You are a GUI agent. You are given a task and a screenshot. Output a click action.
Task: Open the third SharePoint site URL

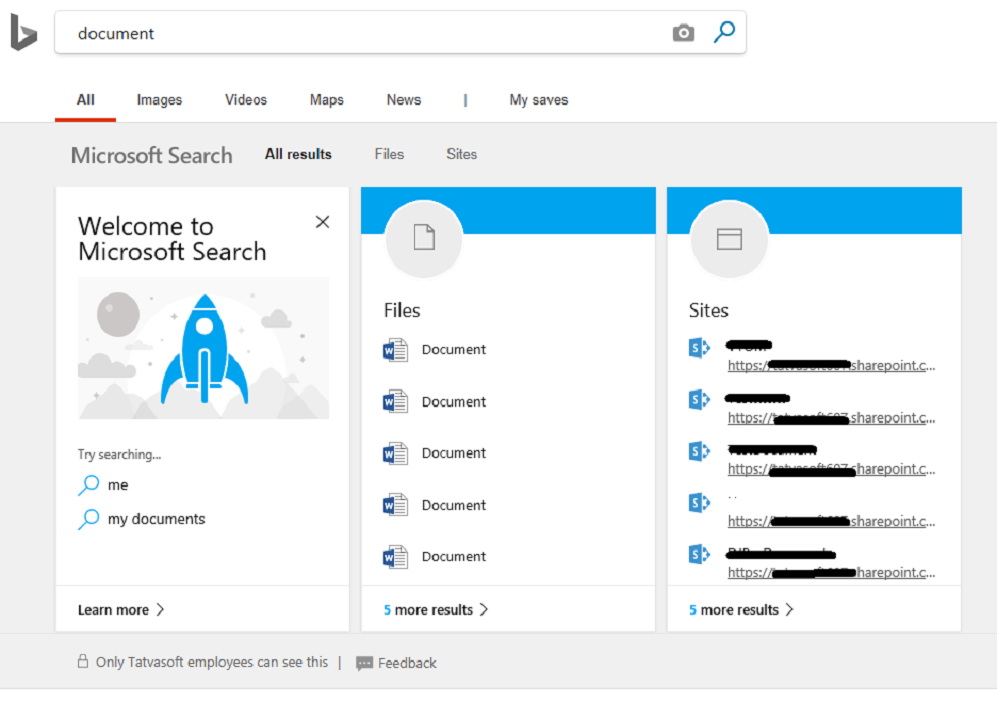click(x=831, y=469)
